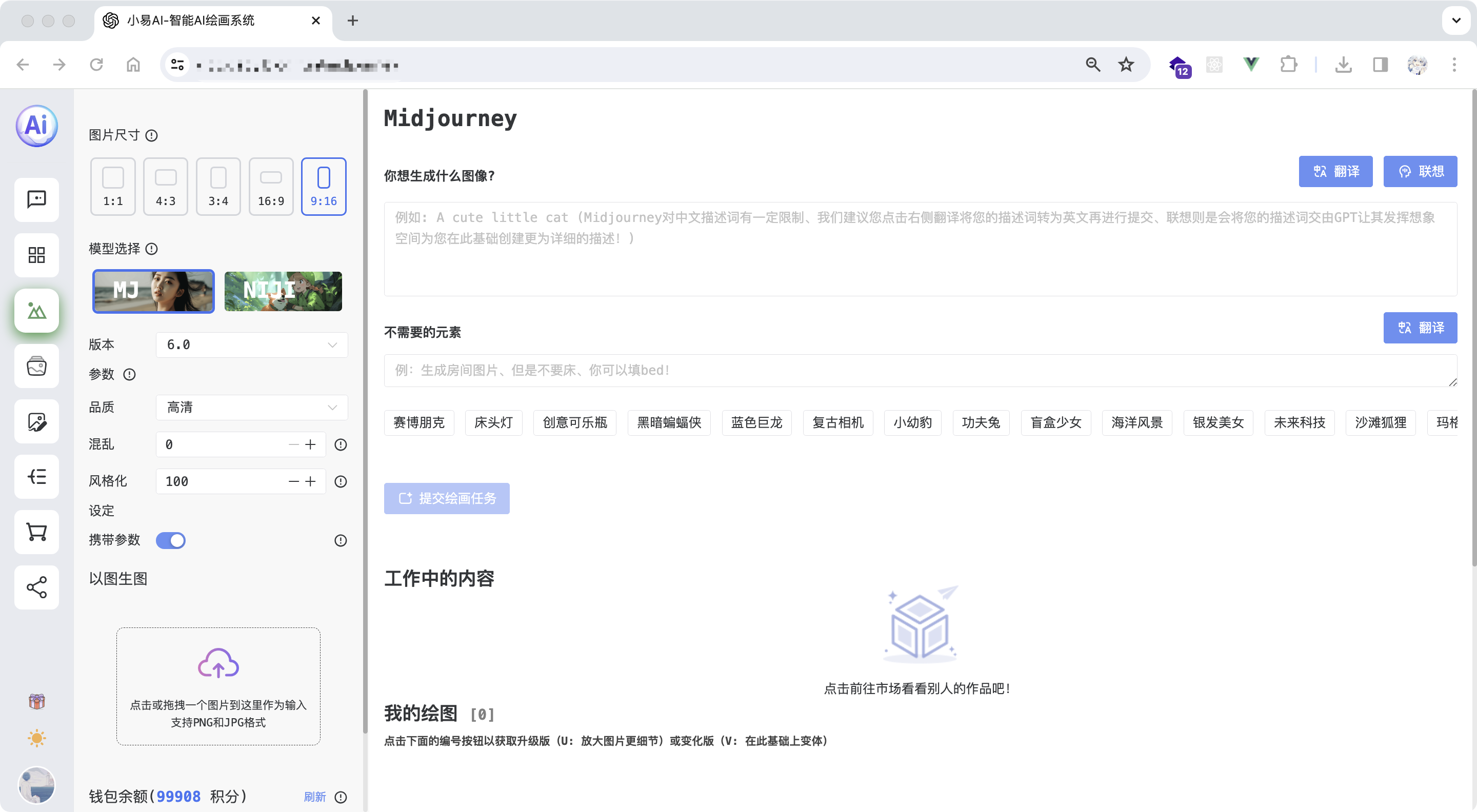Pick the 未来科技 prompt tag
This screenshot has width=1477, height=812.
(1300, 423)
